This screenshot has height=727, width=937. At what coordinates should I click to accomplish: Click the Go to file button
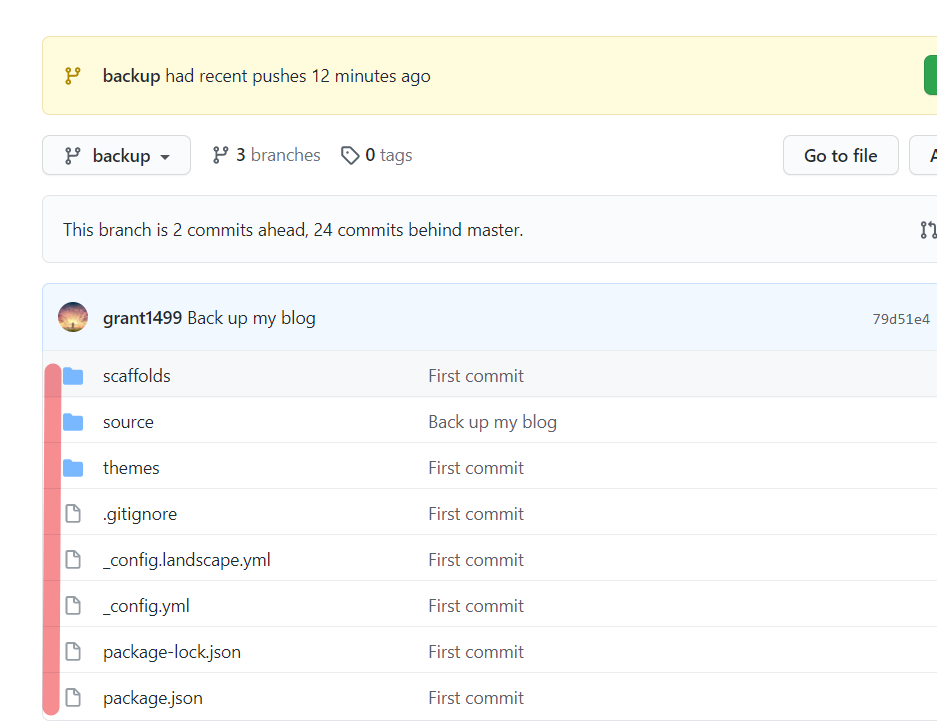[841, 155]
